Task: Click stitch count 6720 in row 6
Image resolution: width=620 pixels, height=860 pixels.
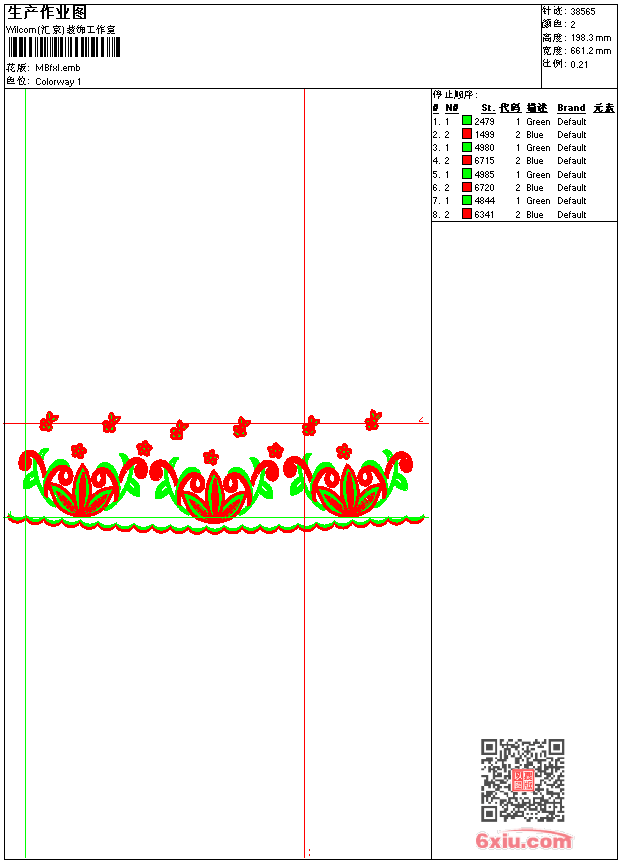Action: pyautogui.click(x=484, y=188)
